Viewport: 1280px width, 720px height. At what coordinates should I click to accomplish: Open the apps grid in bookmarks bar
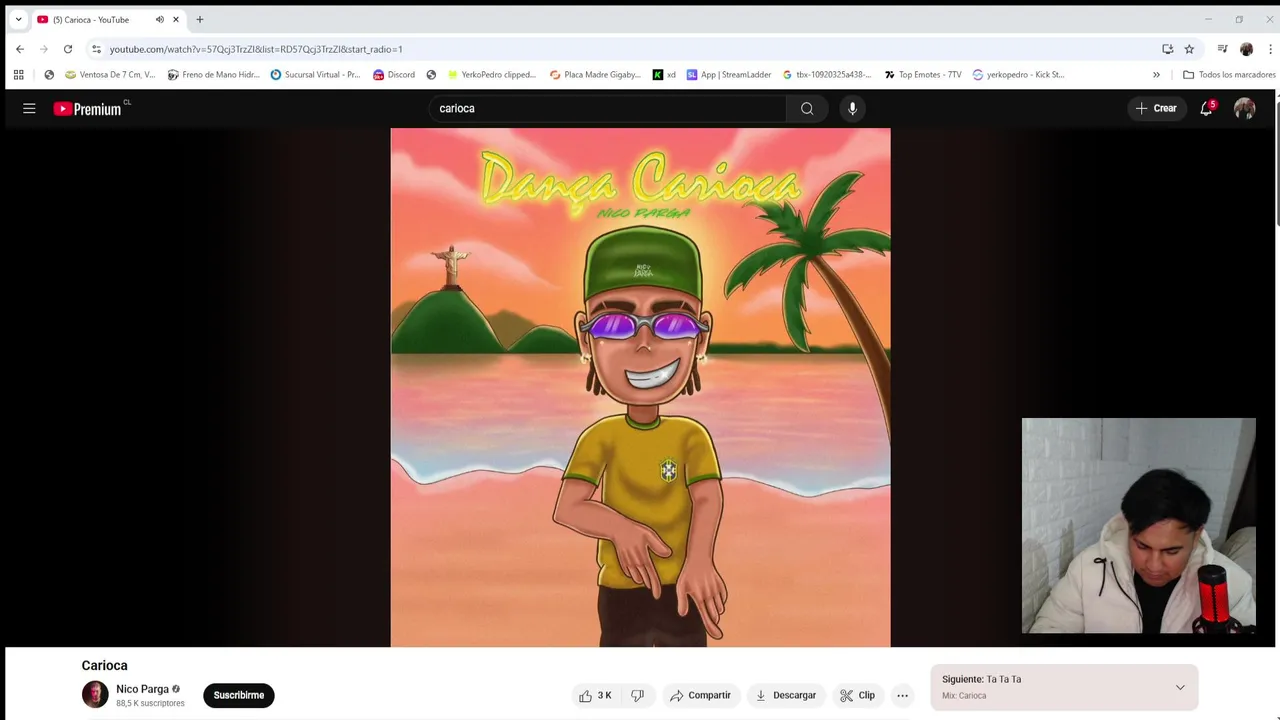[18, 74]
